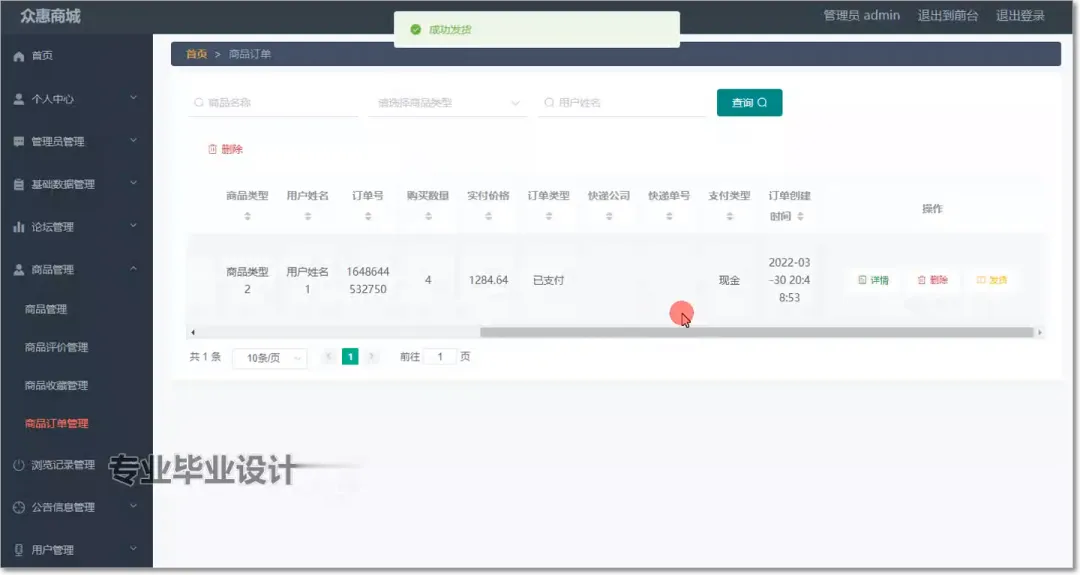Open 商品评价管理 in the sidebar
Viewport: 1080px width, 575px height.
(56, 347)
